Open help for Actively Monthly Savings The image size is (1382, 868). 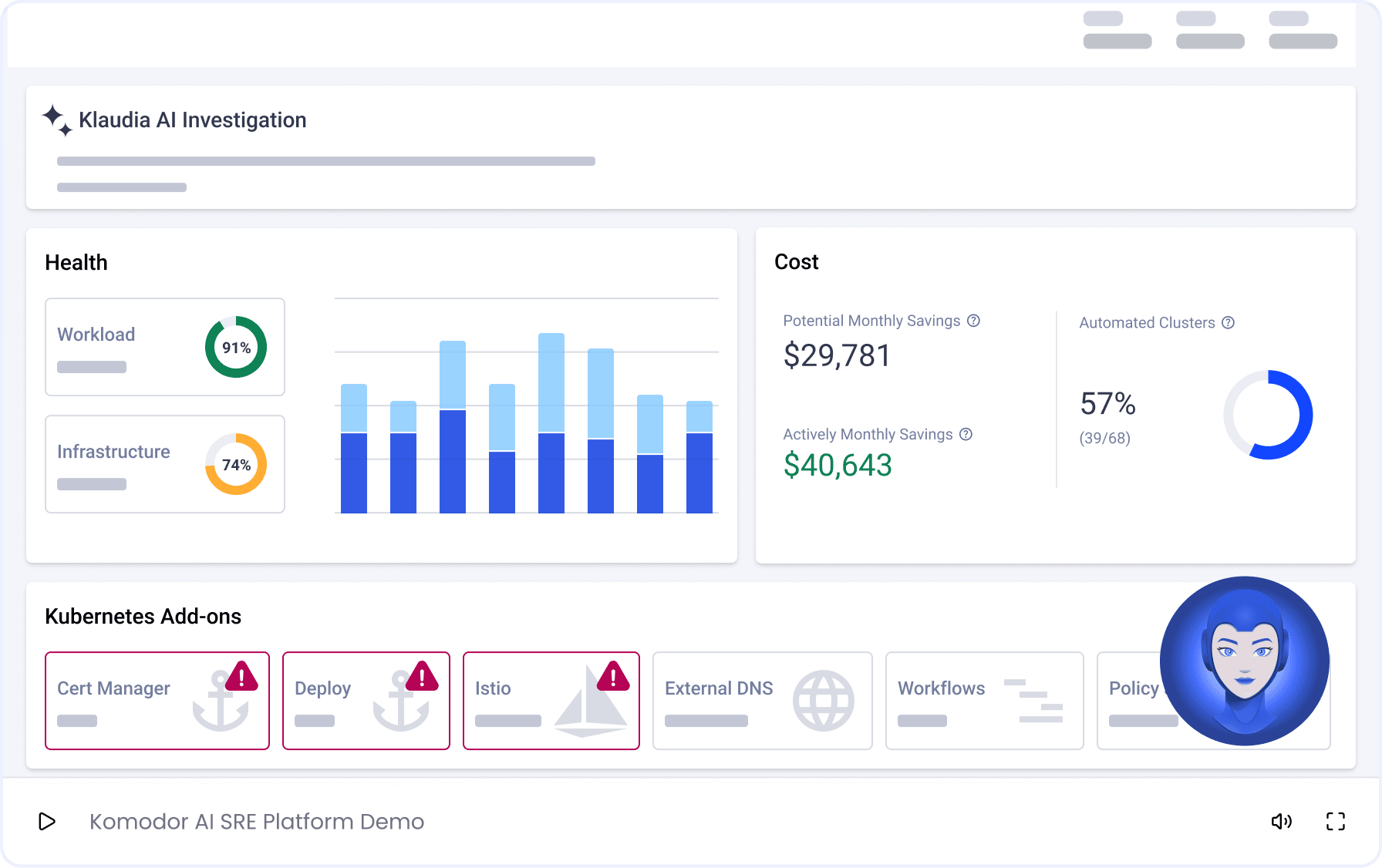pos(966,435)
